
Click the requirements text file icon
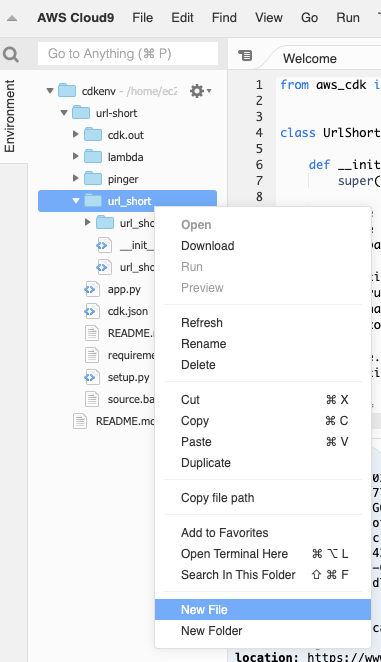point(92,355)
